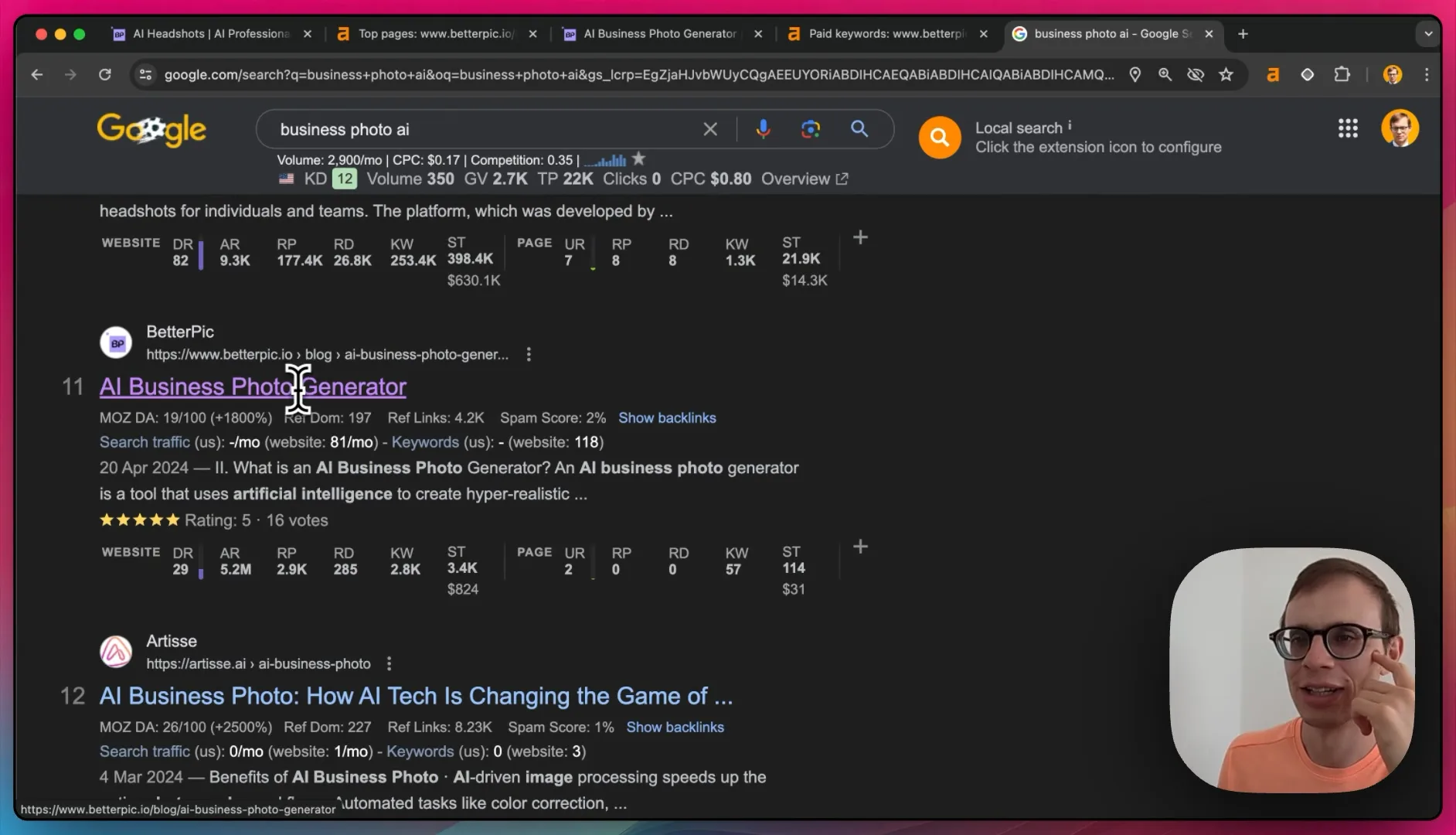The image size is (1456, 835).
Task: Open the Artisse AI Business Photo result
Action: [x=416, y=696]
